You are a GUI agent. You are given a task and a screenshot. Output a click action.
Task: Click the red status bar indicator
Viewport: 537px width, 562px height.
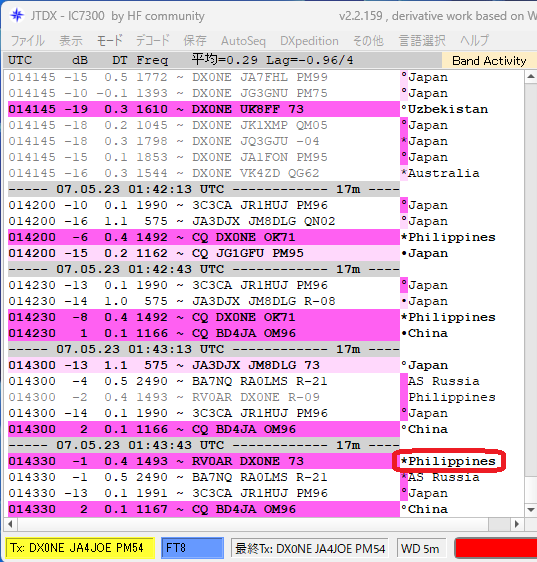[495, 548]
